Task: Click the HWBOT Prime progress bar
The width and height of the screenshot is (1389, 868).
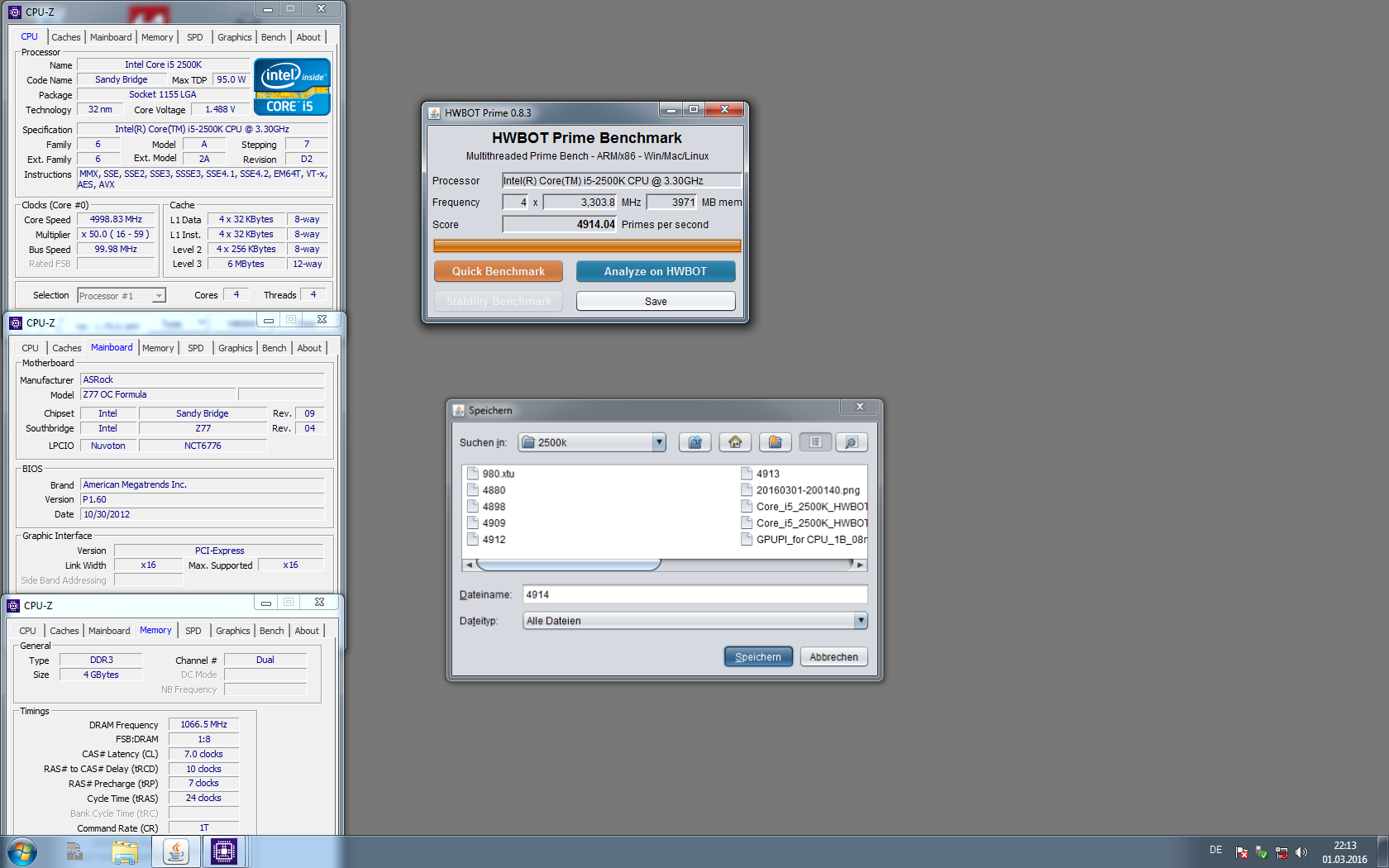Action: 587,246
